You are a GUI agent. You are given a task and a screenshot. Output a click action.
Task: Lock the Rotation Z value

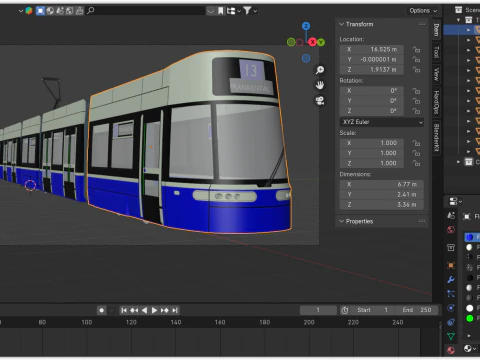(416, 111)
